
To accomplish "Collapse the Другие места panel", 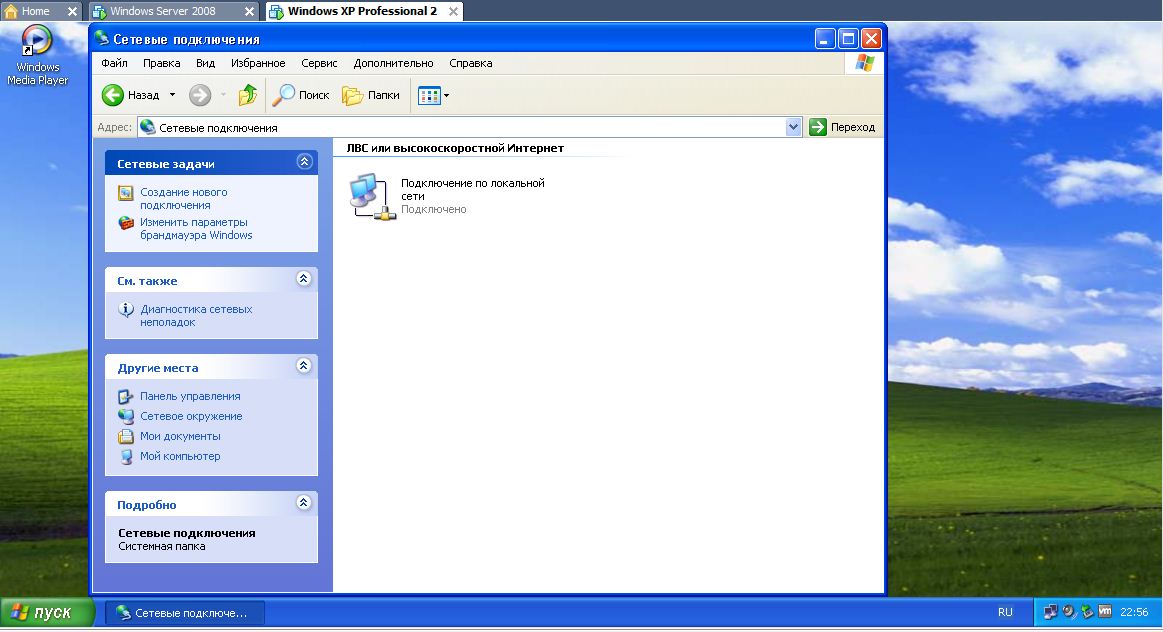I will (x=303, y=366).
